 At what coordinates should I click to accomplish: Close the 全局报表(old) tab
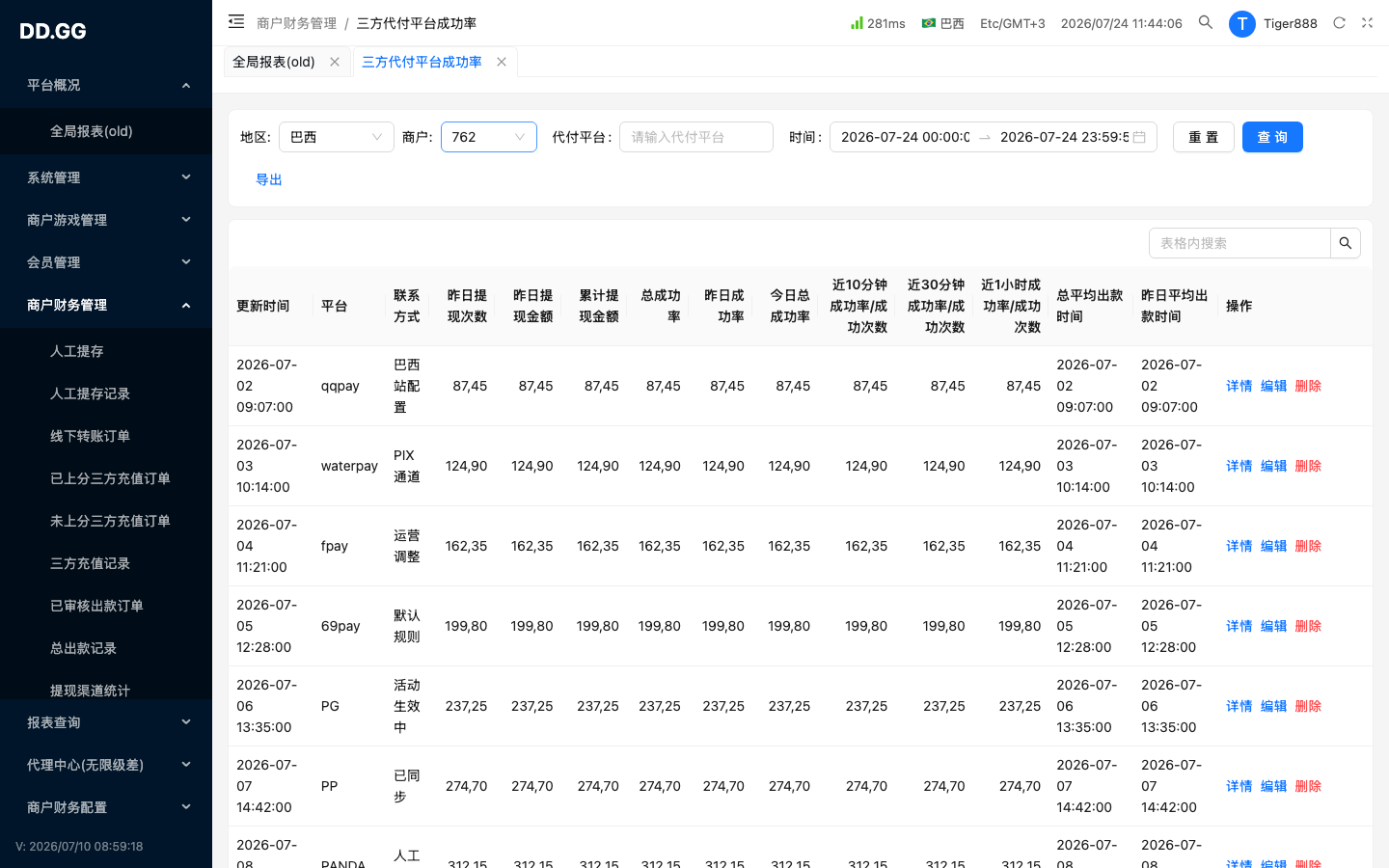tap(335, 62)
